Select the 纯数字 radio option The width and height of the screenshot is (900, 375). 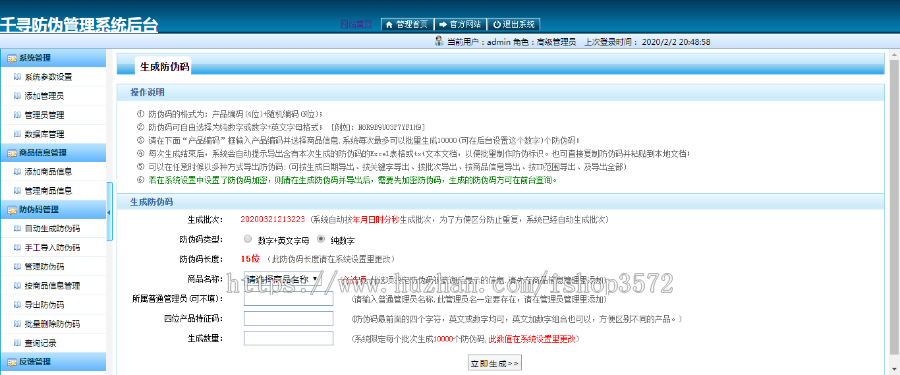point(320,239)
